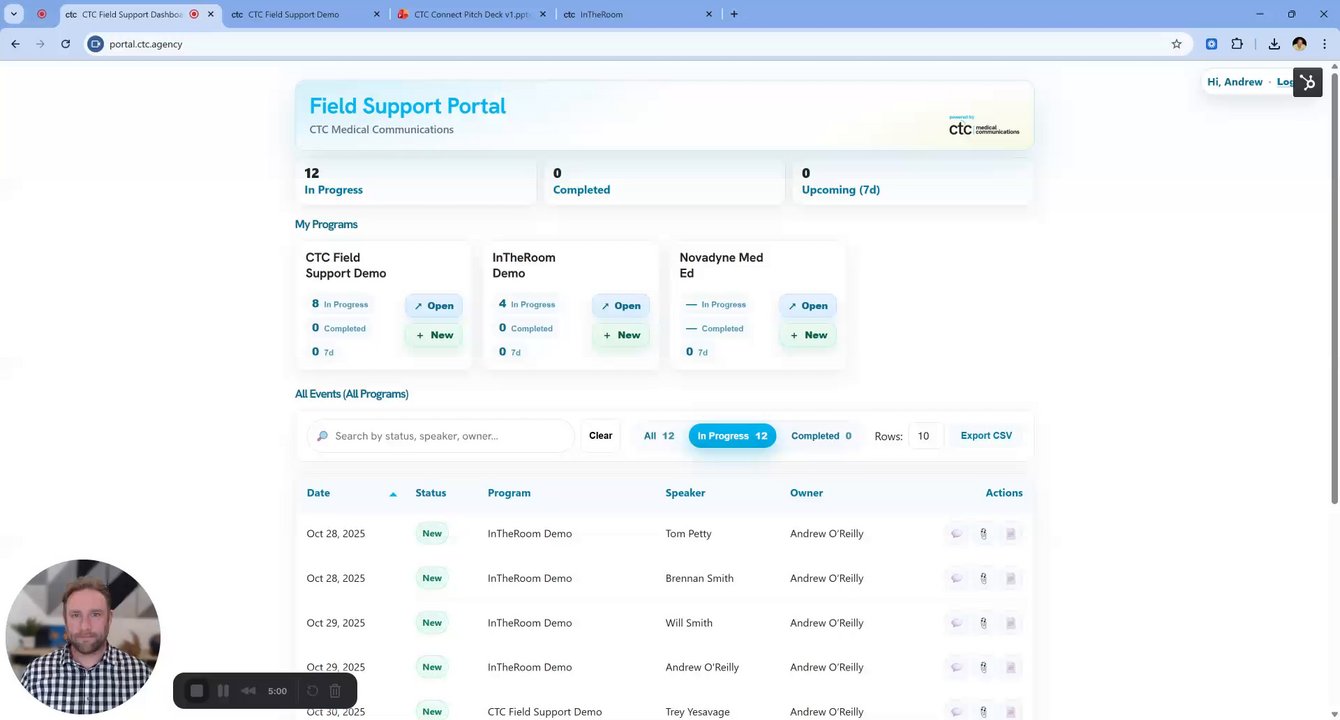
Task: Open the comment action for Brennan Smith's event
Action: point(956,578)
